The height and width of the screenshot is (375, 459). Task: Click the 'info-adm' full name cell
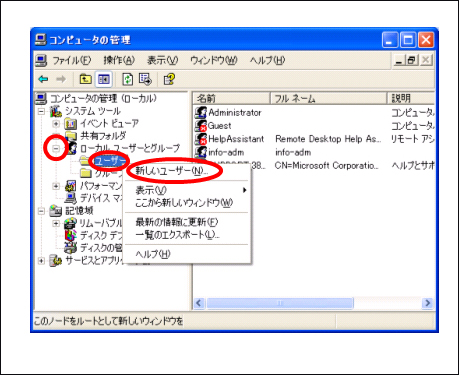point(293,152)
